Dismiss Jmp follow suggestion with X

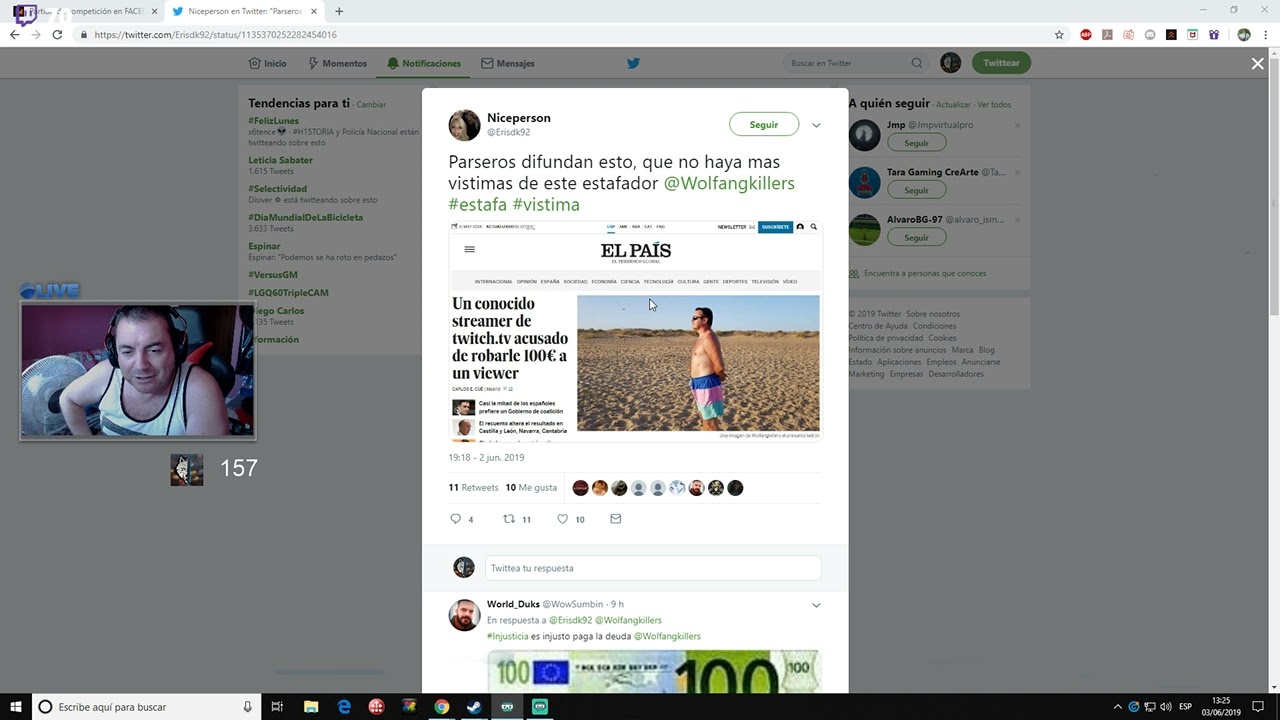click(x=1017, y=125)
